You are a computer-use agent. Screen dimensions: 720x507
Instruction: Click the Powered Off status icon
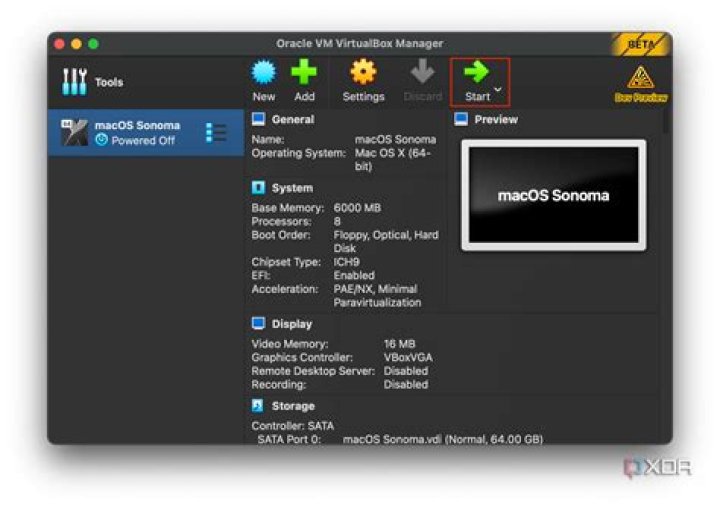[x=101, y=140]
